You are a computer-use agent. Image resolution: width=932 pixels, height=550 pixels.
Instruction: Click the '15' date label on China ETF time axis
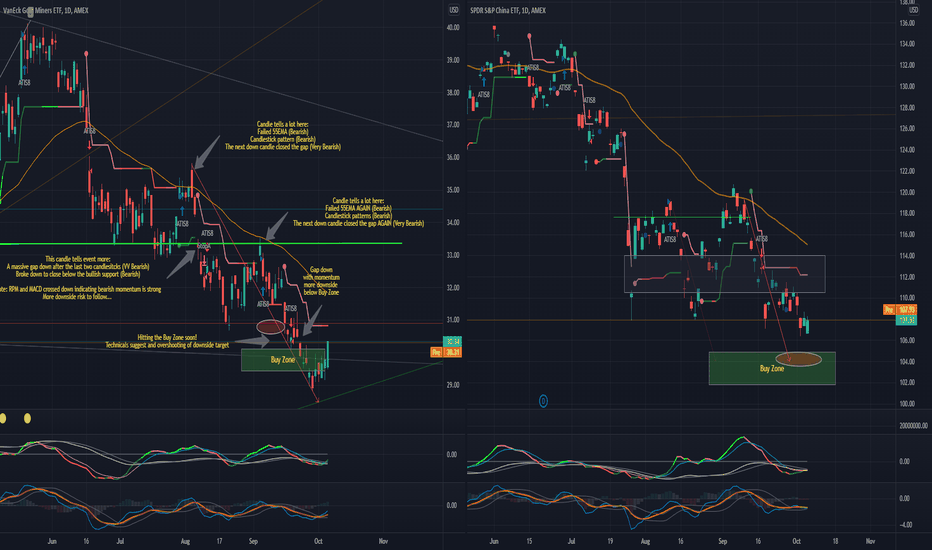pos(529,541)
